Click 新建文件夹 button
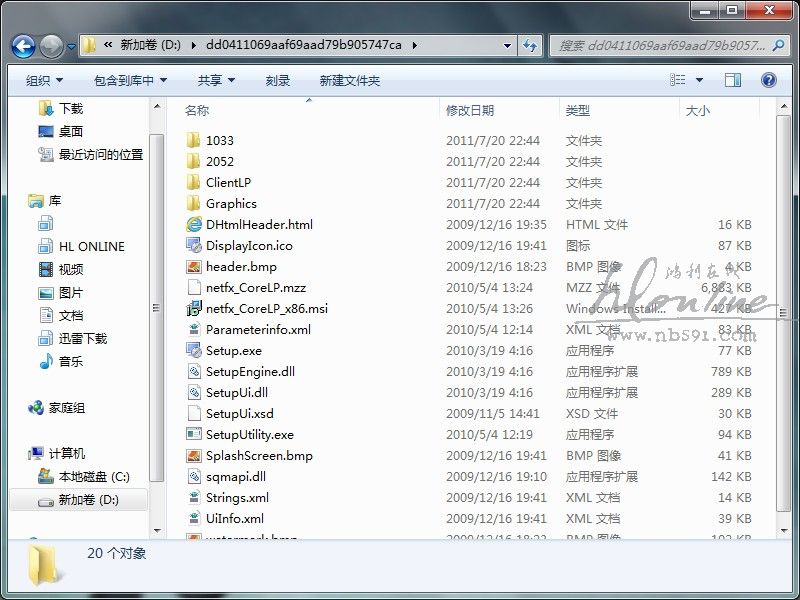This screenshot has width=800, height=600. click(349, 80)
